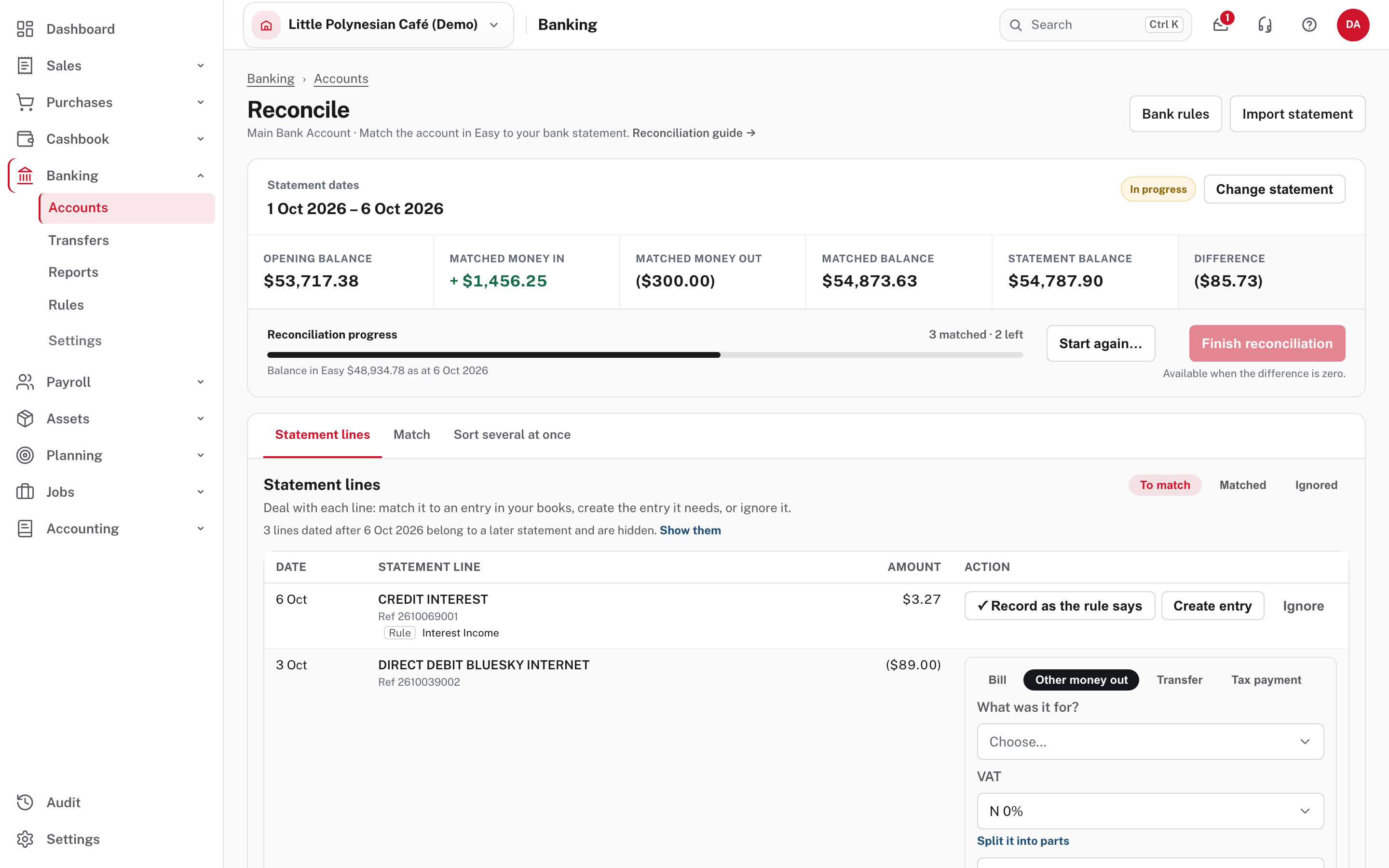Open the 'What was it for?' dropdown
This screenshot has height=868, width=1389.
(1150, 742)
